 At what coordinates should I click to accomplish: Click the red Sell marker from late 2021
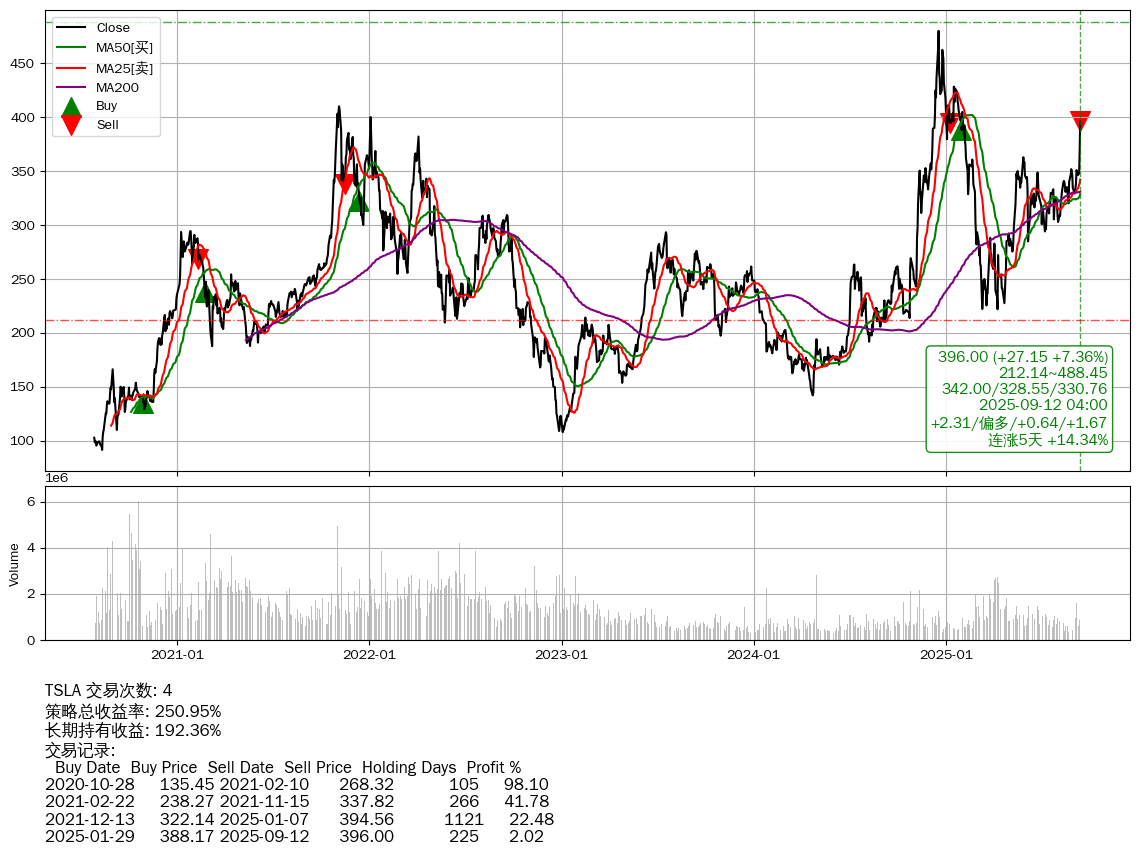click(345, 184)
